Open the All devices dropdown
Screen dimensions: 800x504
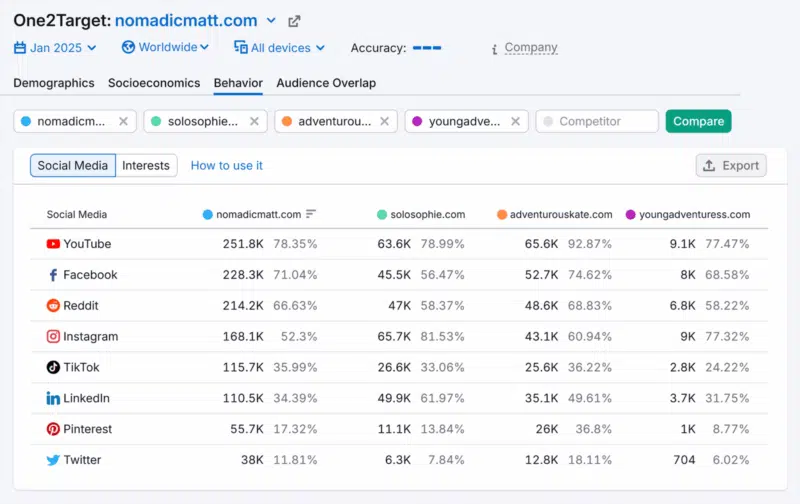(280, 47)
